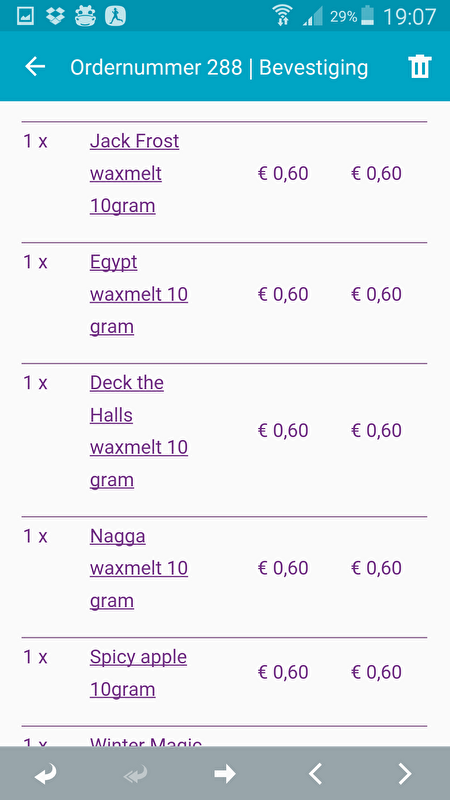This screenshot has height=800, width=450.
Task: Tap the running figure status icon
Action: click(x=115, y=16)
